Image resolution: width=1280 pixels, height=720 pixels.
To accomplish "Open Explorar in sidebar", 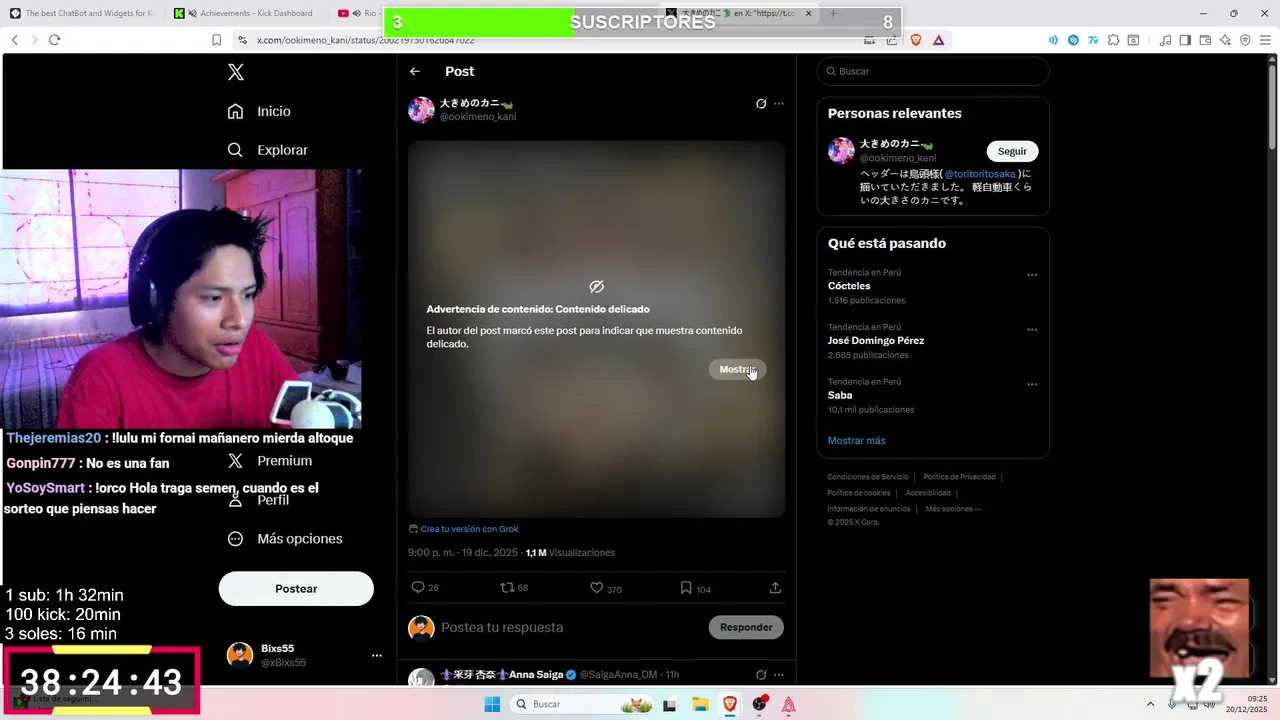I will 267,150.
